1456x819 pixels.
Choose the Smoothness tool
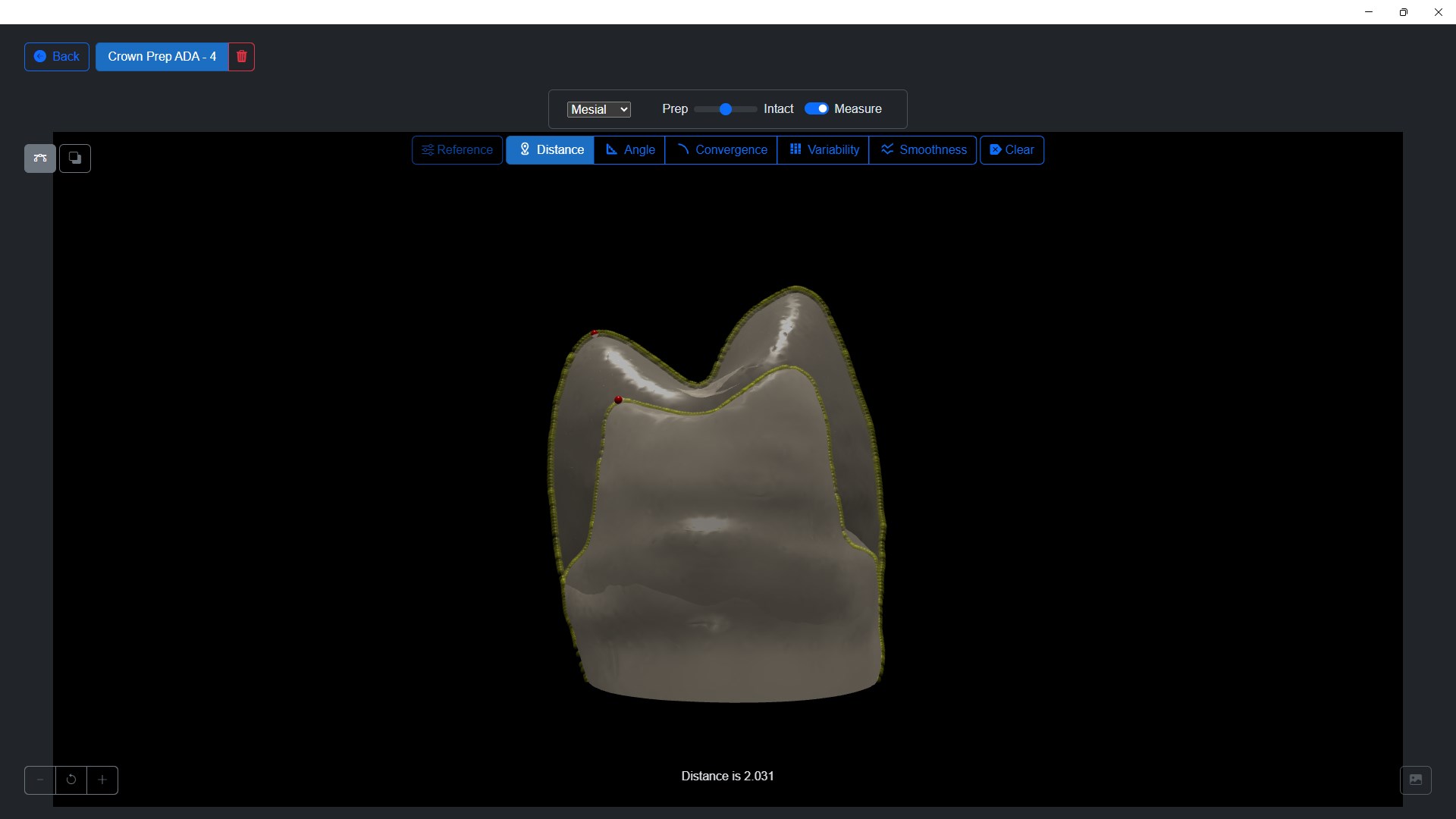tap(923, 150)
